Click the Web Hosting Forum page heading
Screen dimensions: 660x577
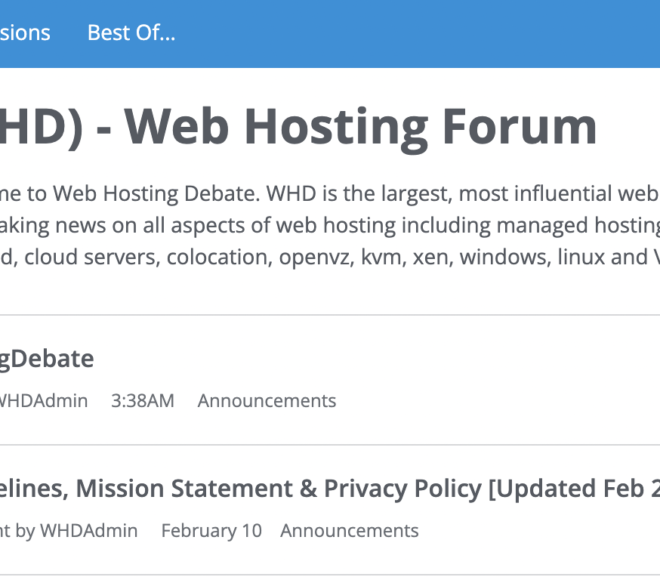pyautogui.click(x=298, y=127)
